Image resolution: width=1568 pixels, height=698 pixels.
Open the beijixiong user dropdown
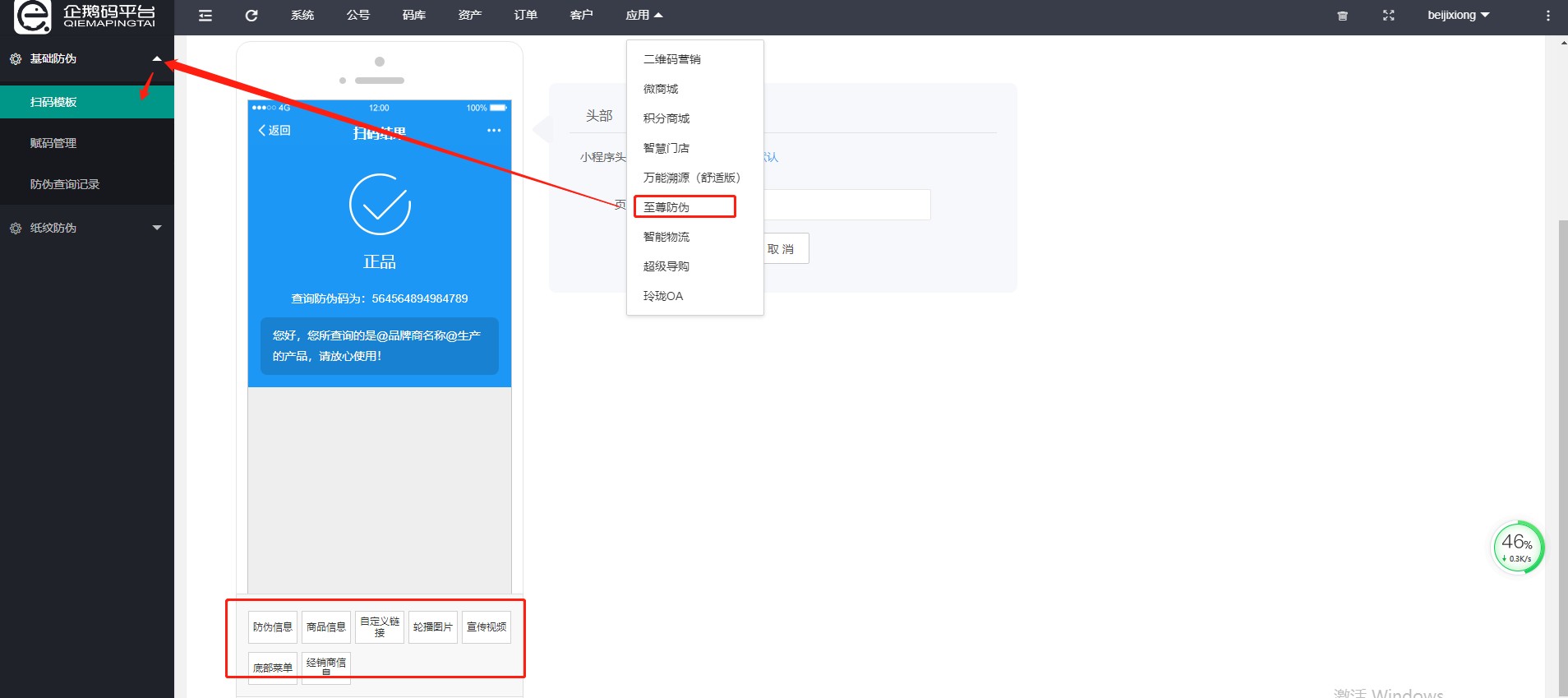[1459, 16]
